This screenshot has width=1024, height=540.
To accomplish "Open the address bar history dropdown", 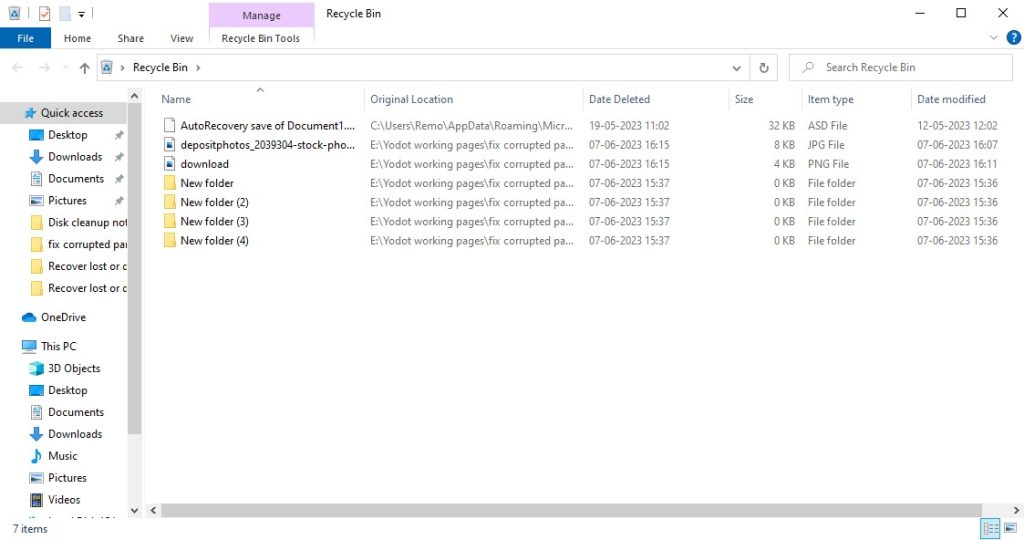I will click(x=737, y=68).
